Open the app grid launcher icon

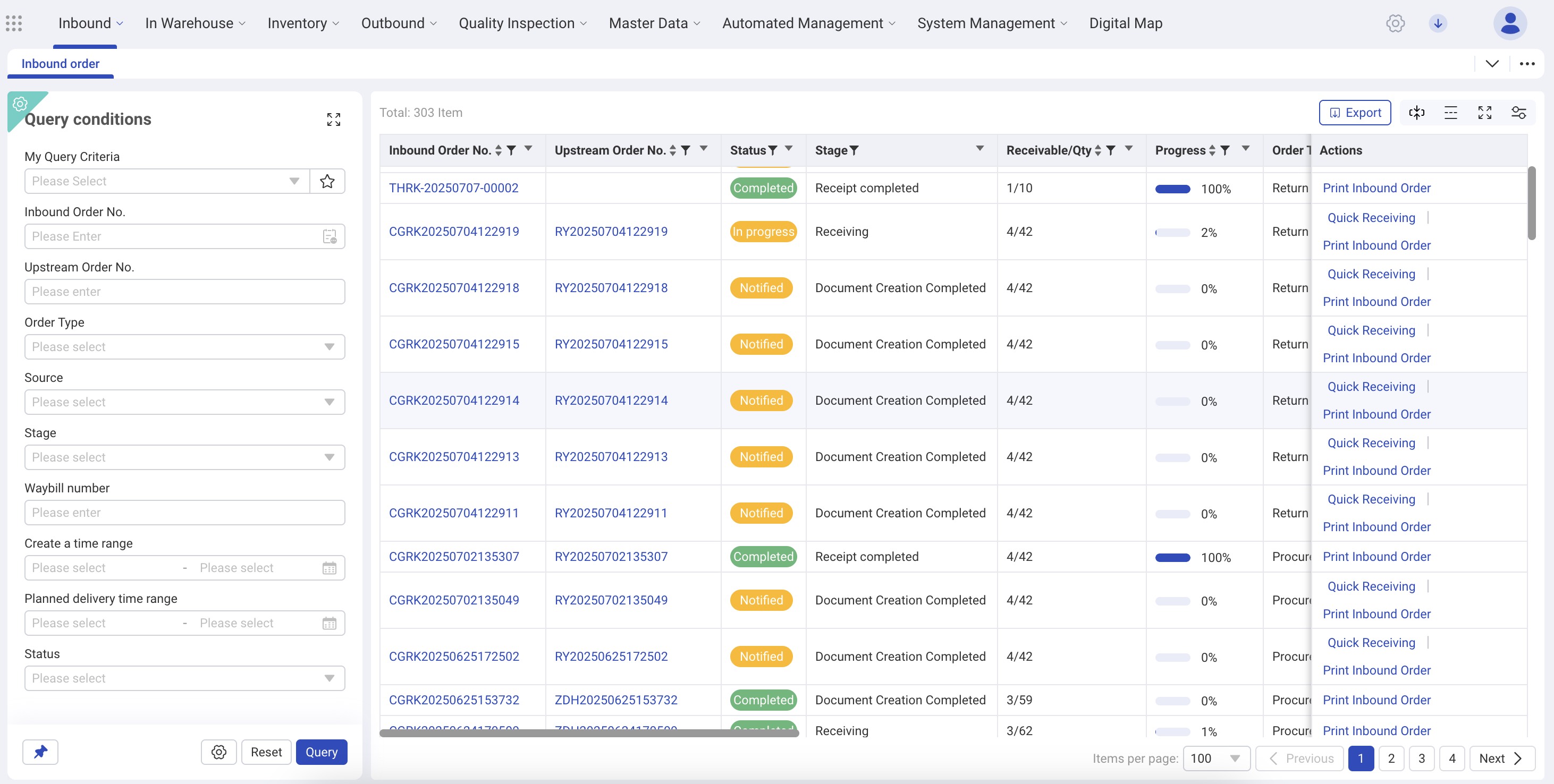coord(14,23)
